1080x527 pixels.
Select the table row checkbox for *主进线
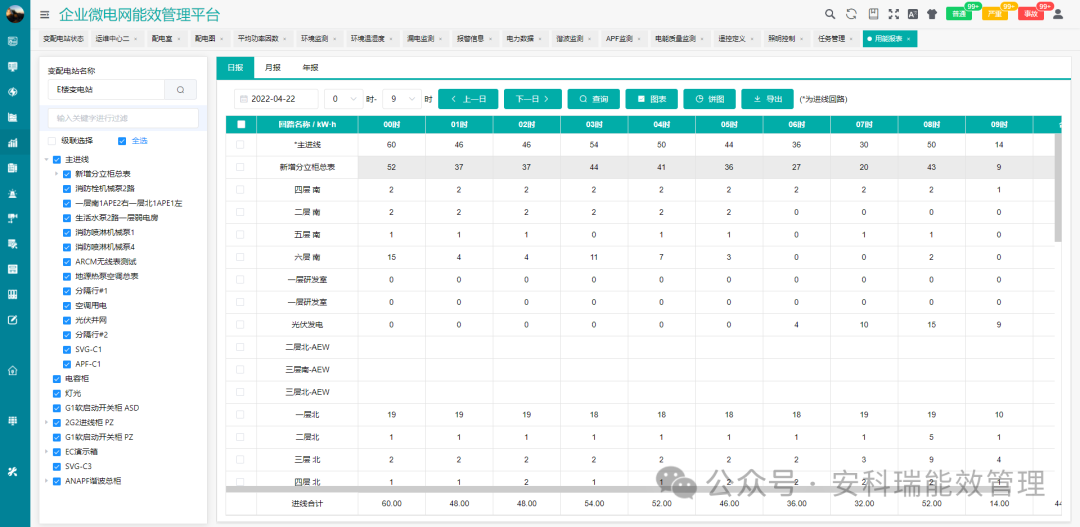tap(240, 145)
